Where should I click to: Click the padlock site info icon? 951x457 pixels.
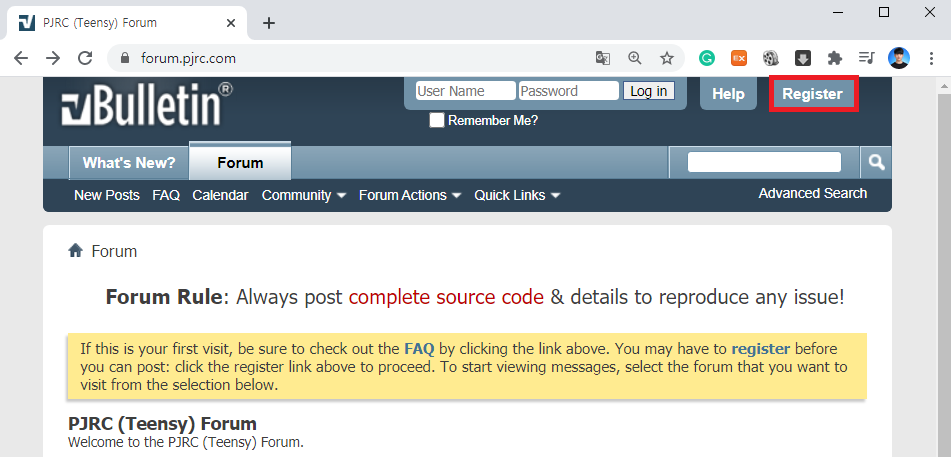click(125, 58)
